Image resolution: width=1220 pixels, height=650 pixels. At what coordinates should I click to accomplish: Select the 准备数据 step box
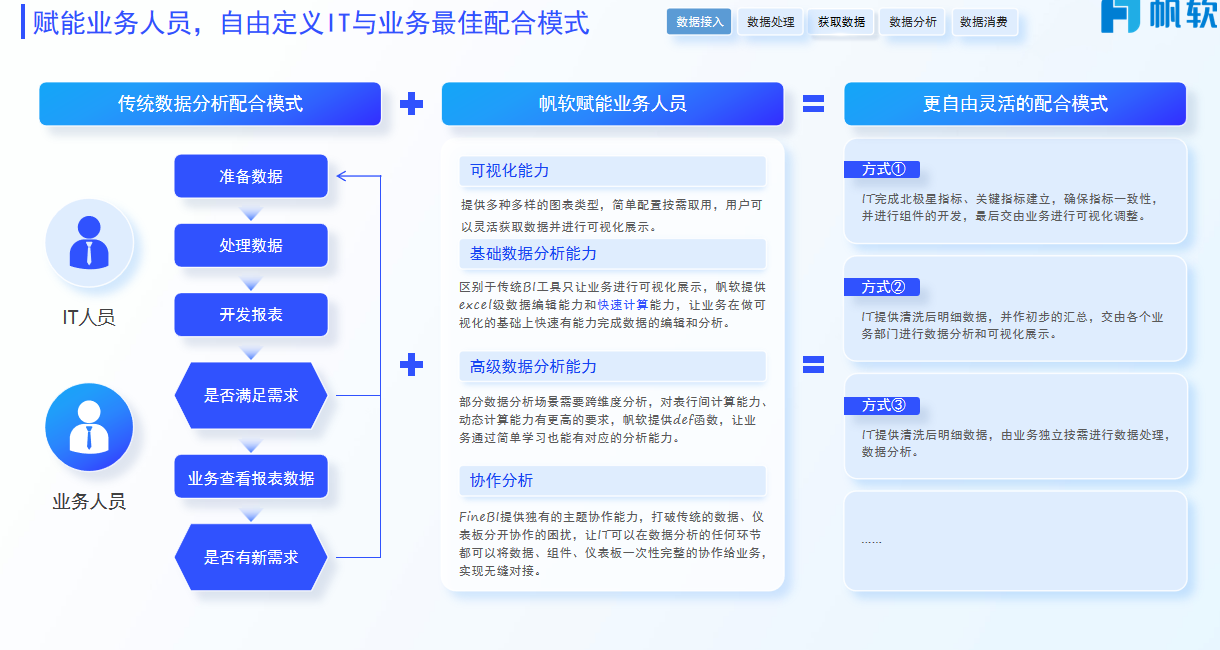pyautogui.click(x=251, y=176)
